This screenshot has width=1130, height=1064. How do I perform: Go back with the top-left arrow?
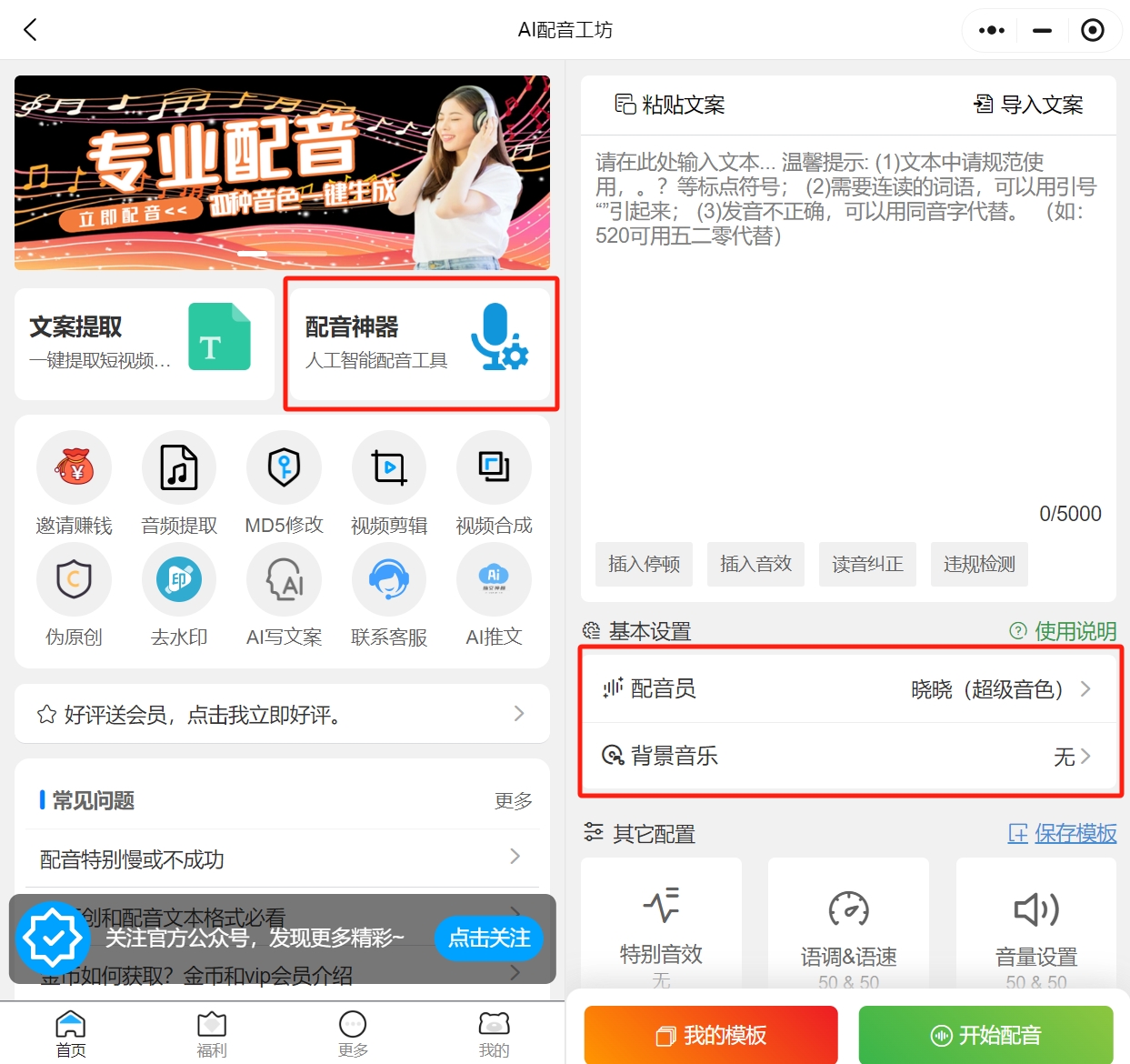30,30
